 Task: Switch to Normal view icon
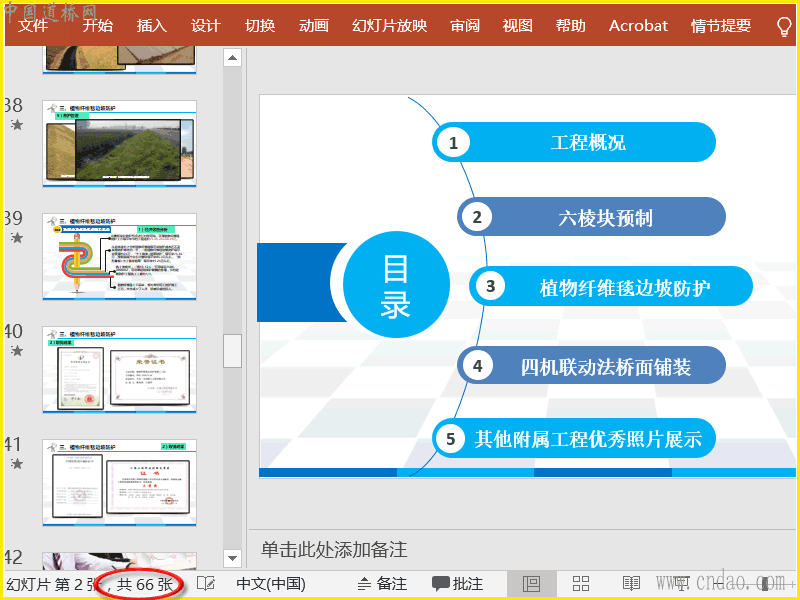532,583
